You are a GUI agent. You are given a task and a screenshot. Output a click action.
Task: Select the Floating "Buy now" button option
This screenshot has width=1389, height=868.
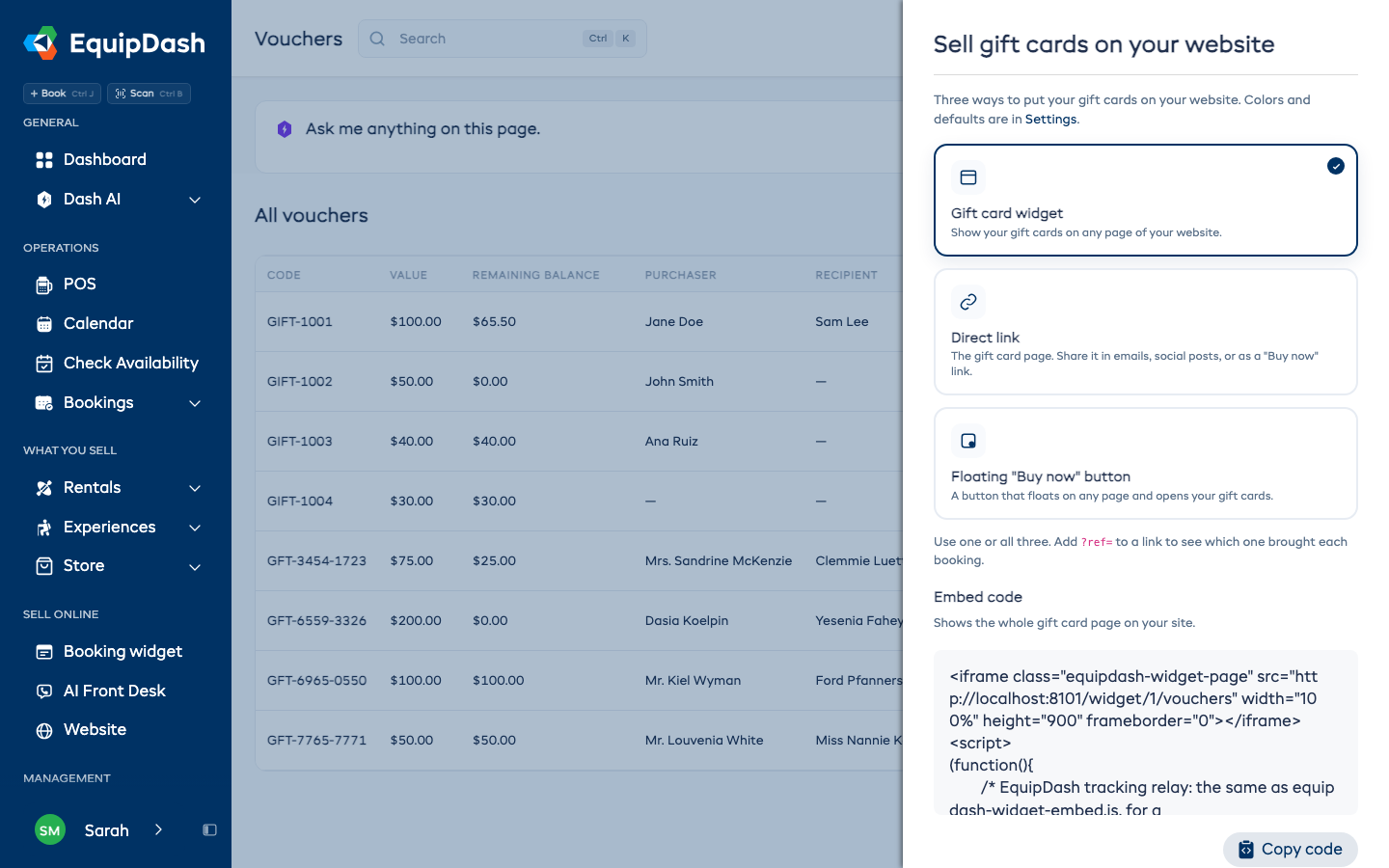point(1146,463)
